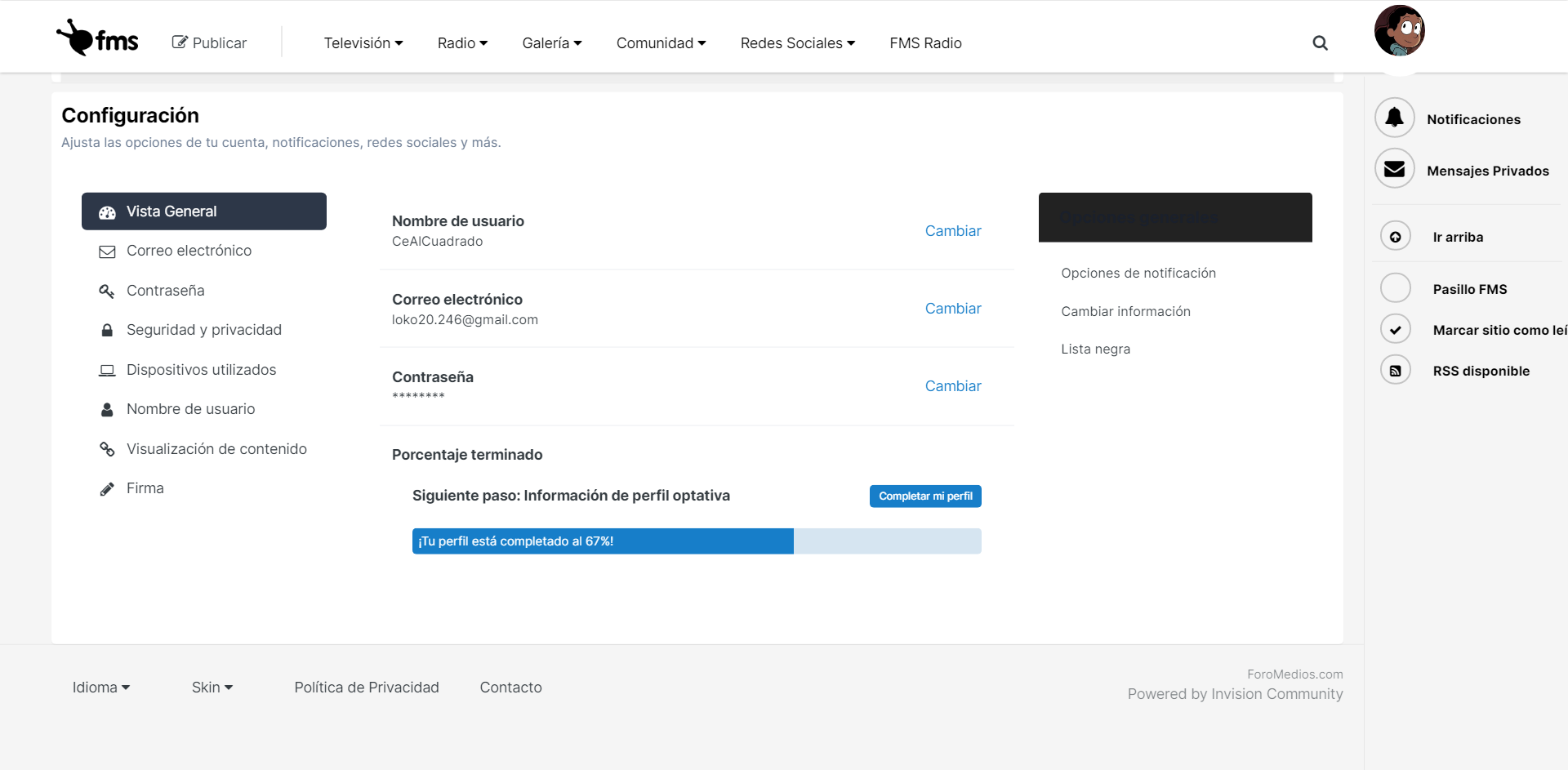Open the Idioma language dropdown
The width and height of the screenshot is (1568, 770).
(101, 688)
